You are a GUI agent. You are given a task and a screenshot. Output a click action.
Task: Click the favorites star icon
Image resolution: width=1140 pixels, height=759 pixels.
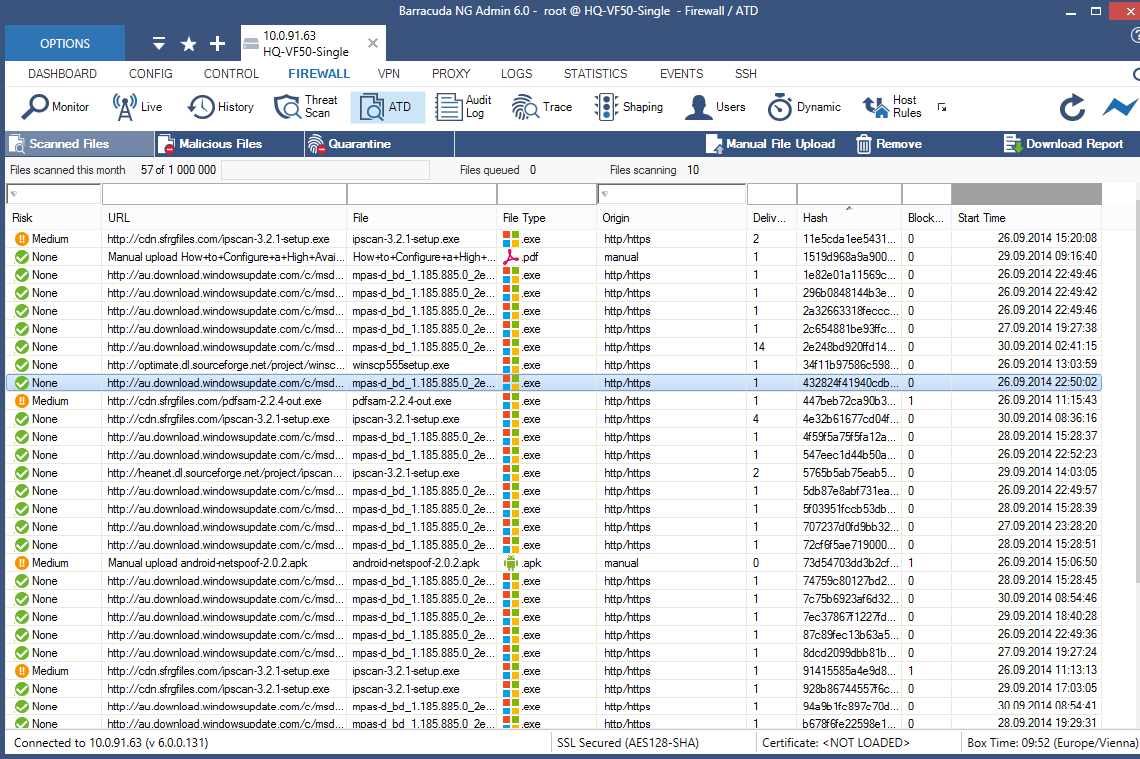coord(188,44)
